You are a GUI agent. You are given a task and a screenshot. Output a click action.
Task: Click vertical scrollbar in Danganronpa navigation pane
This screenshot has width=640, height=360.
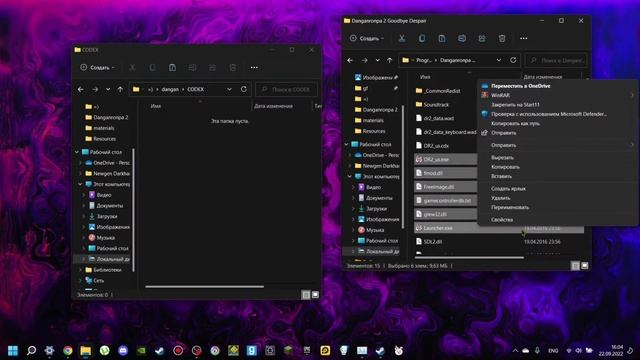coord(403,167)
